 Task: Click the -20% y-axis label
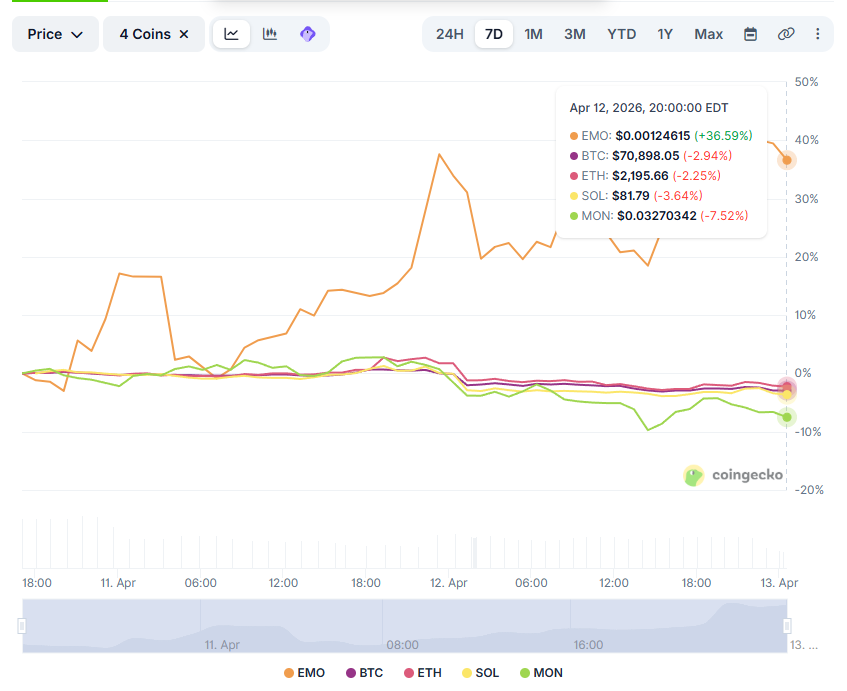click(x=809, y=490)
